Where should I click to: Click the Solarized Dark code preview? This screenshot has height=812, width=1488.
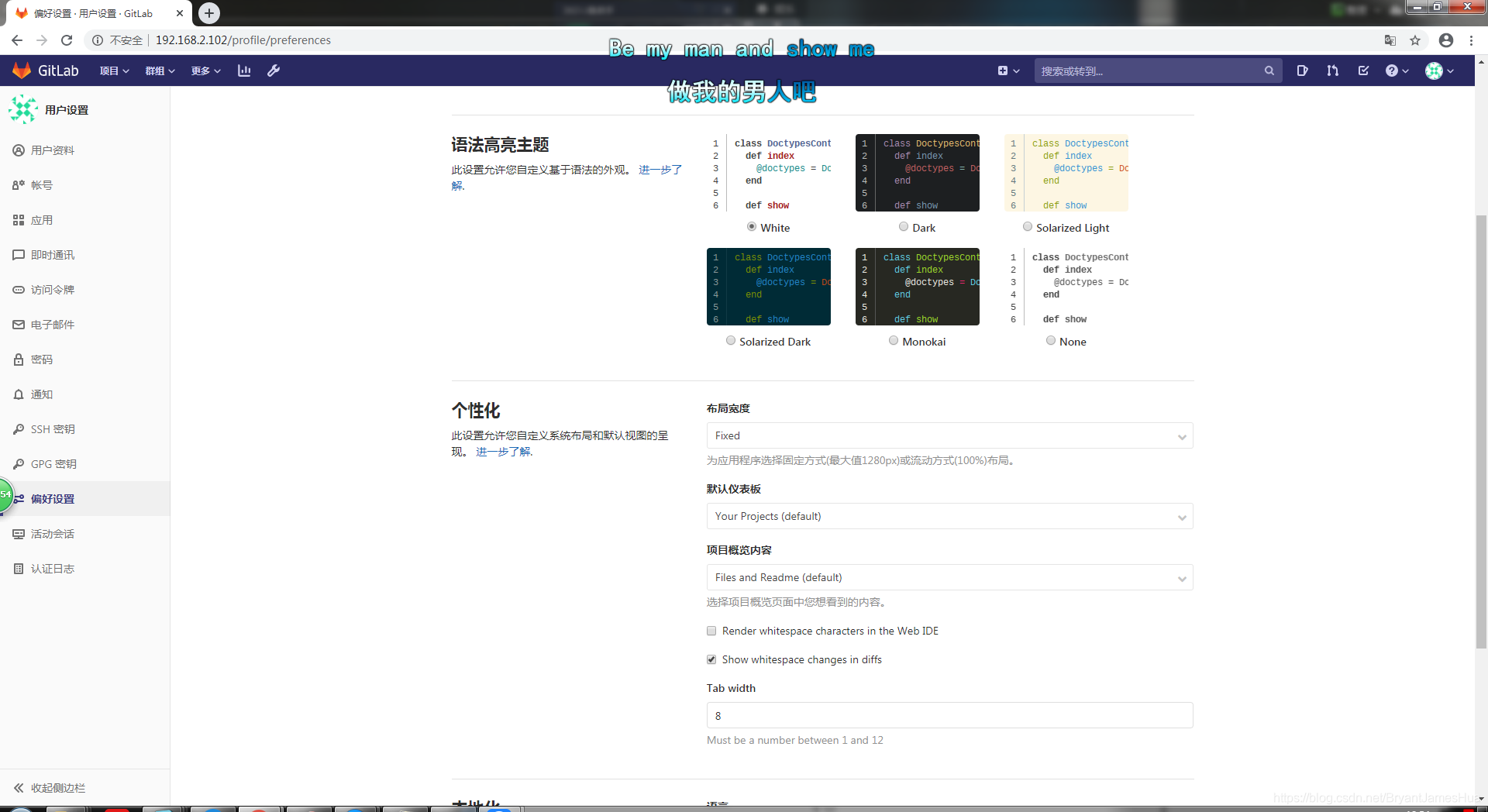pos(769,287)
